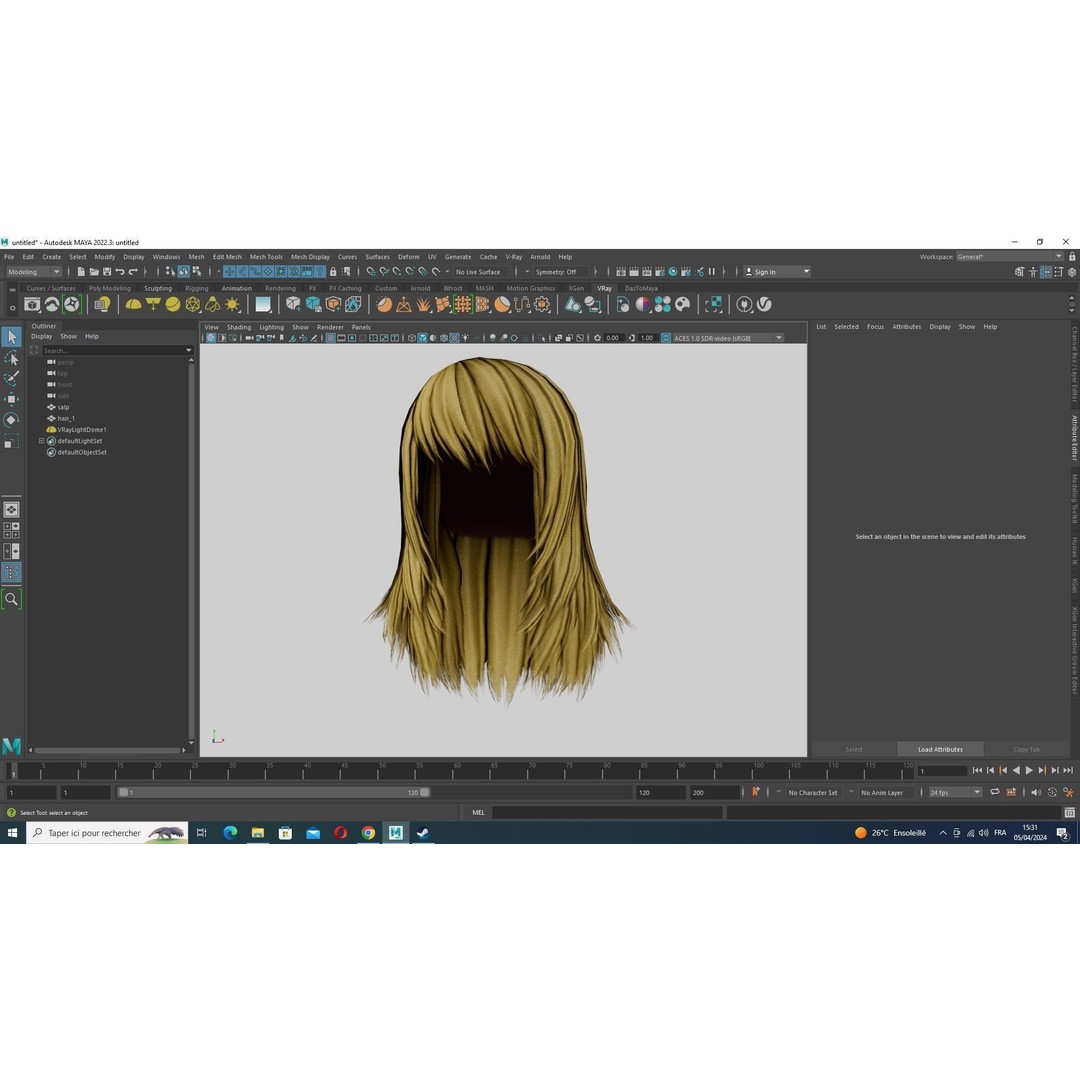The width and height of the screenshot is (1080, 1080).
Task: Click the V-Ray fur shelf icon
Action: click(424, 304)
